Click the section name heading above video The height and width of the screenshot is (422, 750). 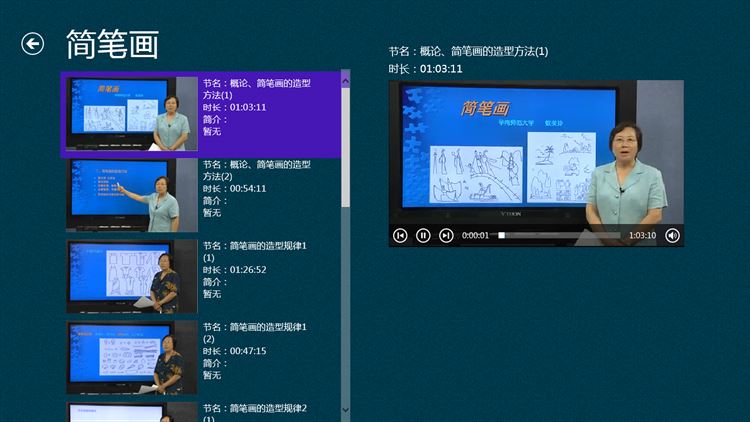coord(468,52)
